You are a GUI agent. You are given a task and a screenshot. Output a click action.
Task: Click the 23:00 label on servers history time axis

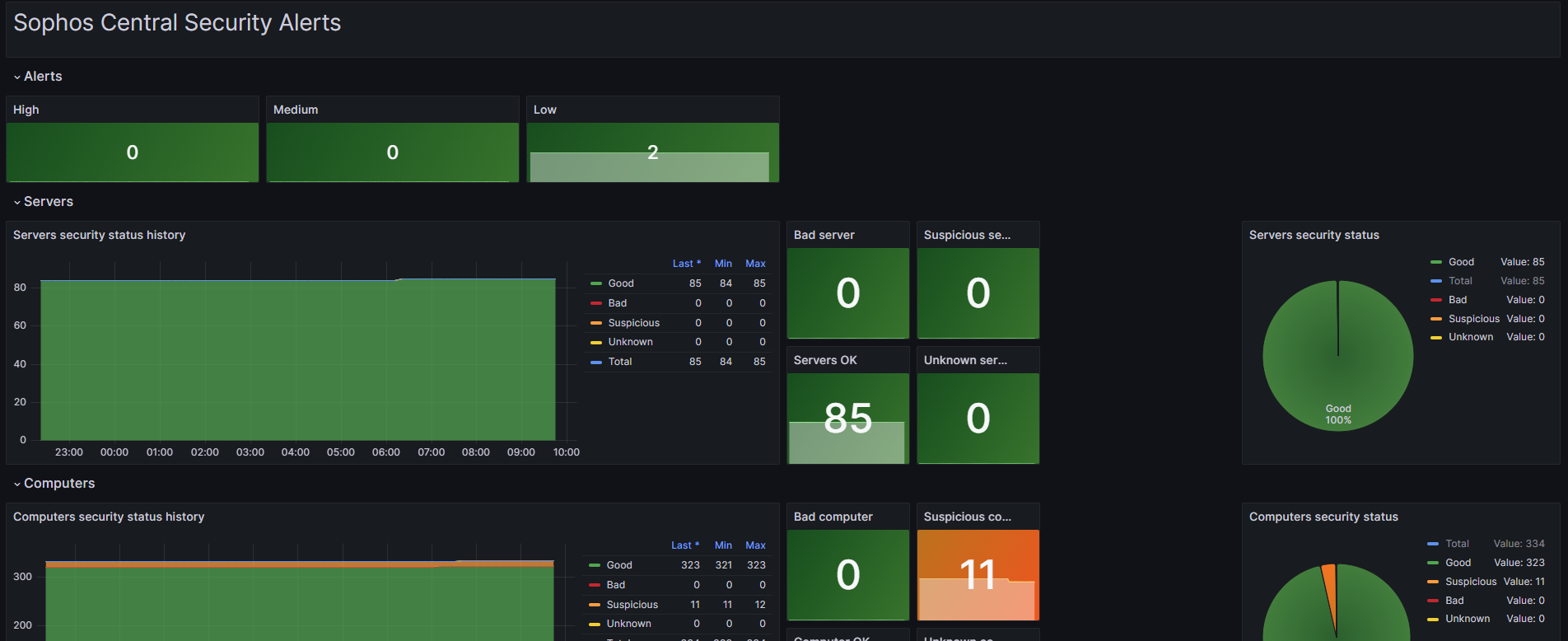(x=69, y=452)
